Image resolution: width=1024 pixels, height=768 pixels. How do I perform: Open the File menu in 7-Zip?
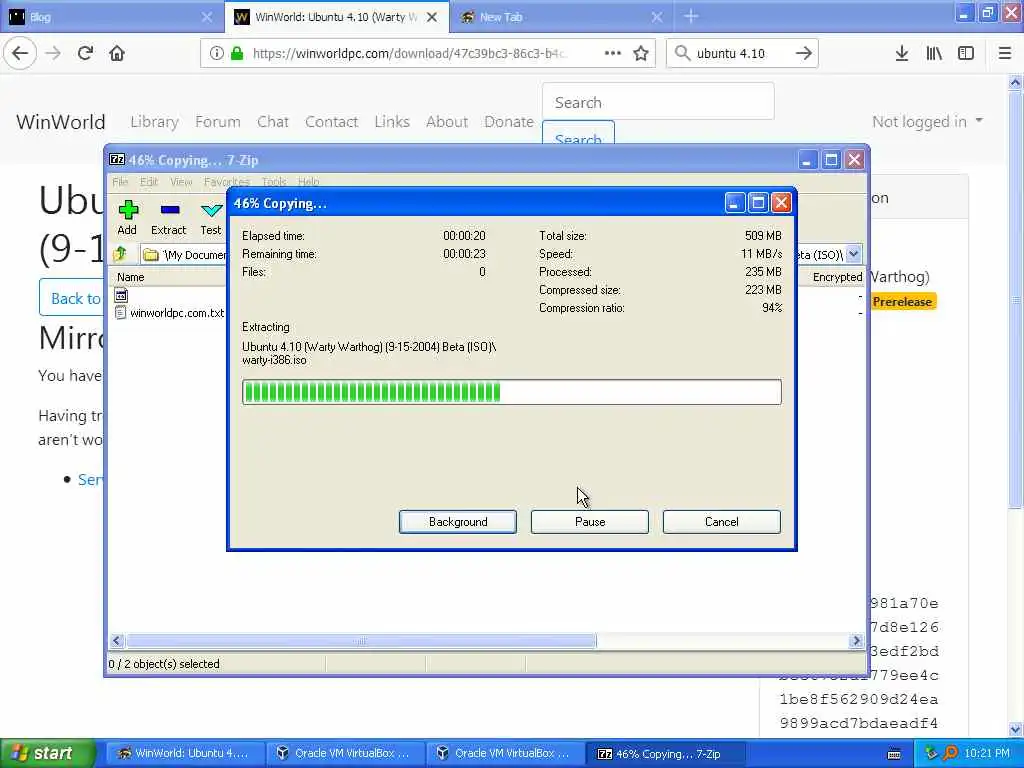[x=120, y=182]
